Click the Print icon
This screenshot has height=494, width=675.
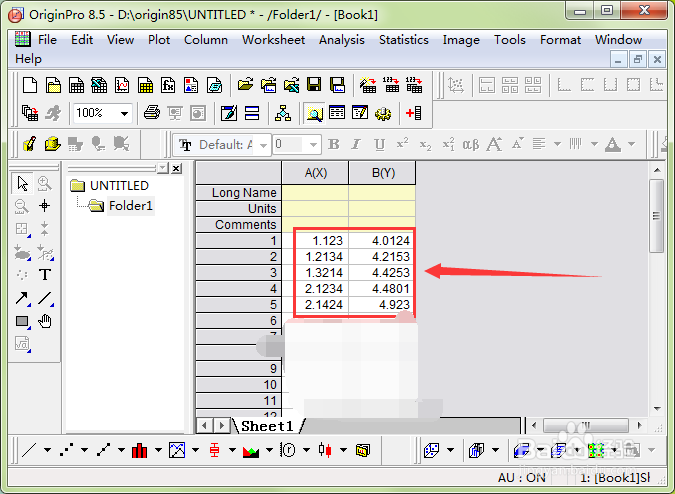152,113
